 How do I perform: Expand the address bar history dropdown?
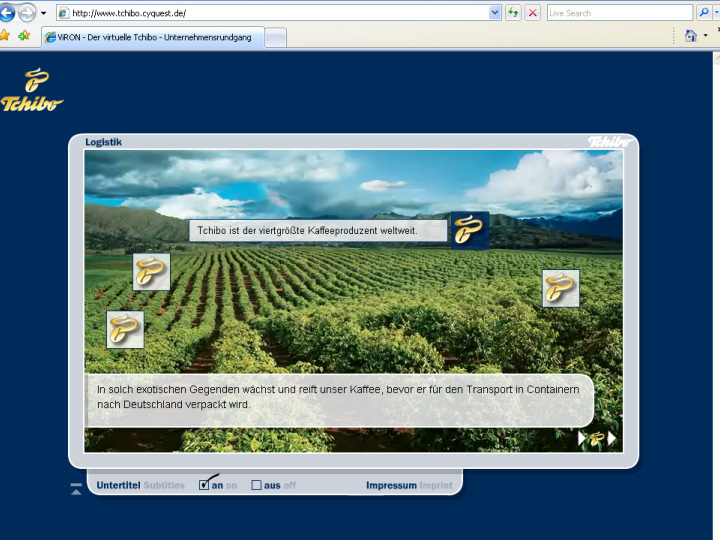495,13
